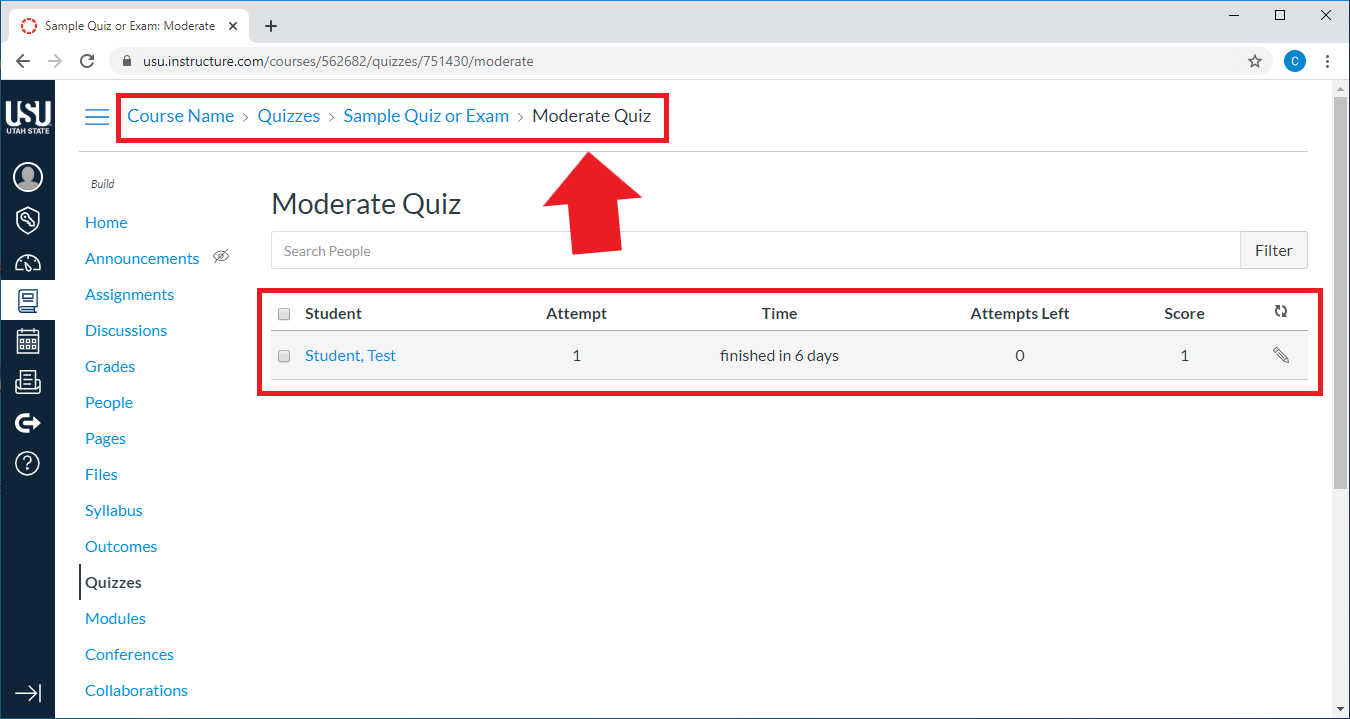Open the Inbox icon in sidebar
1350x719 pixels.
coord(28,382)
